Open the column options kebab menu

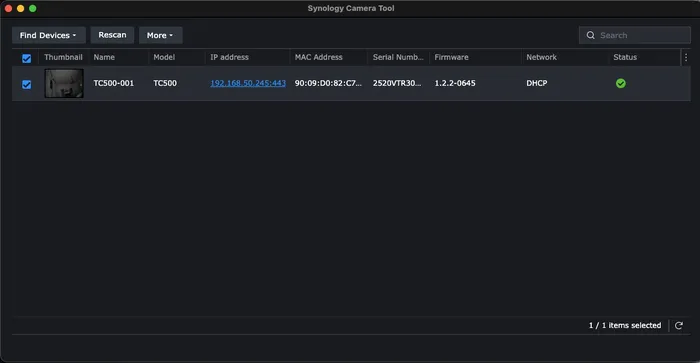click(x=686, y=57)
